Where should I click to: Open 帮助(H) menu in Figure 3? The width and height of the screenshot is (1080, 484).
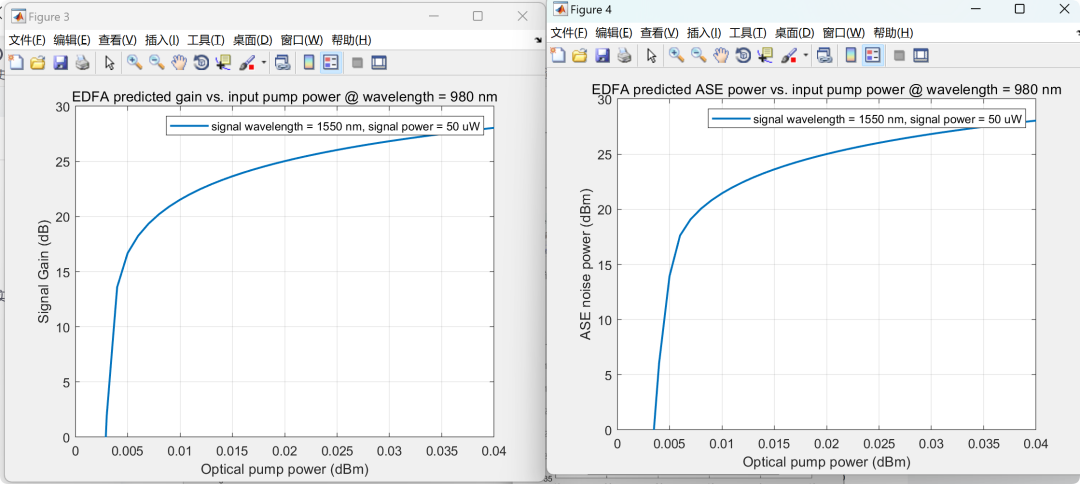351,40
